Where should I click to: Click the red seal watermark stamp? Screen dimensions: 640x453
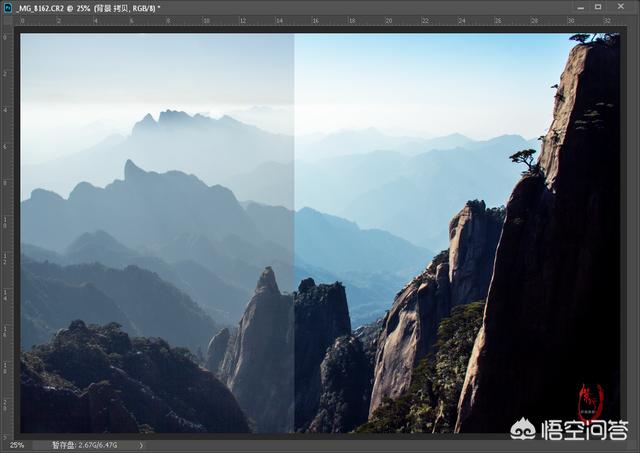(x=591, y=402)
